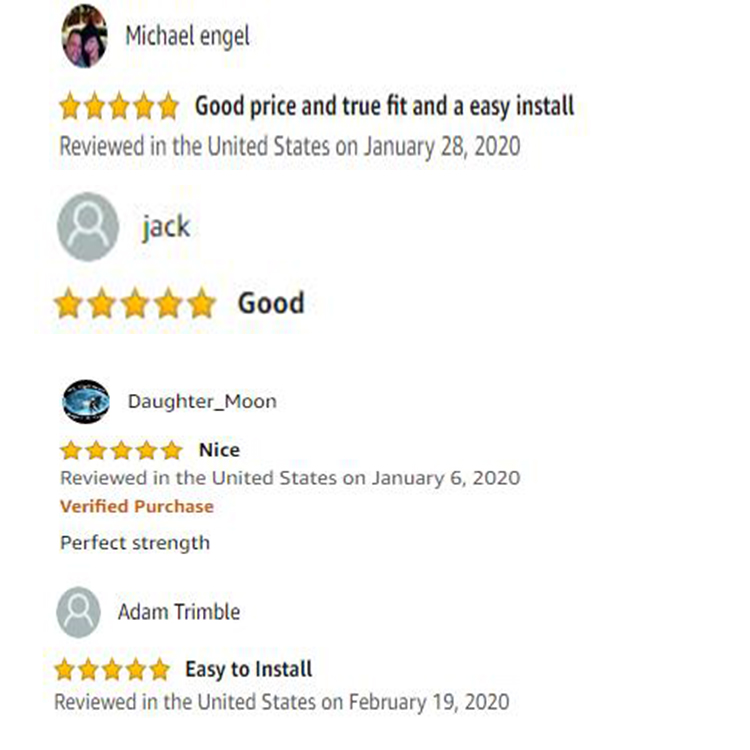The image size is (750, 750).
Task: Open reviewer profile name Michael engel
Action: (187, 36)
